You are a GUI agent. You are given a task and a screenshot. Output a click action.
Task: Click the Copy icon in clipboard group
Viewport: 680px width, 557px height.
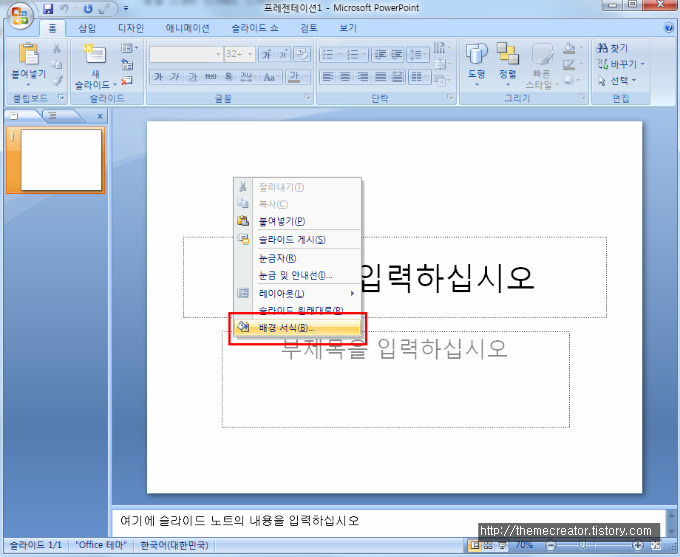point(56,64)
